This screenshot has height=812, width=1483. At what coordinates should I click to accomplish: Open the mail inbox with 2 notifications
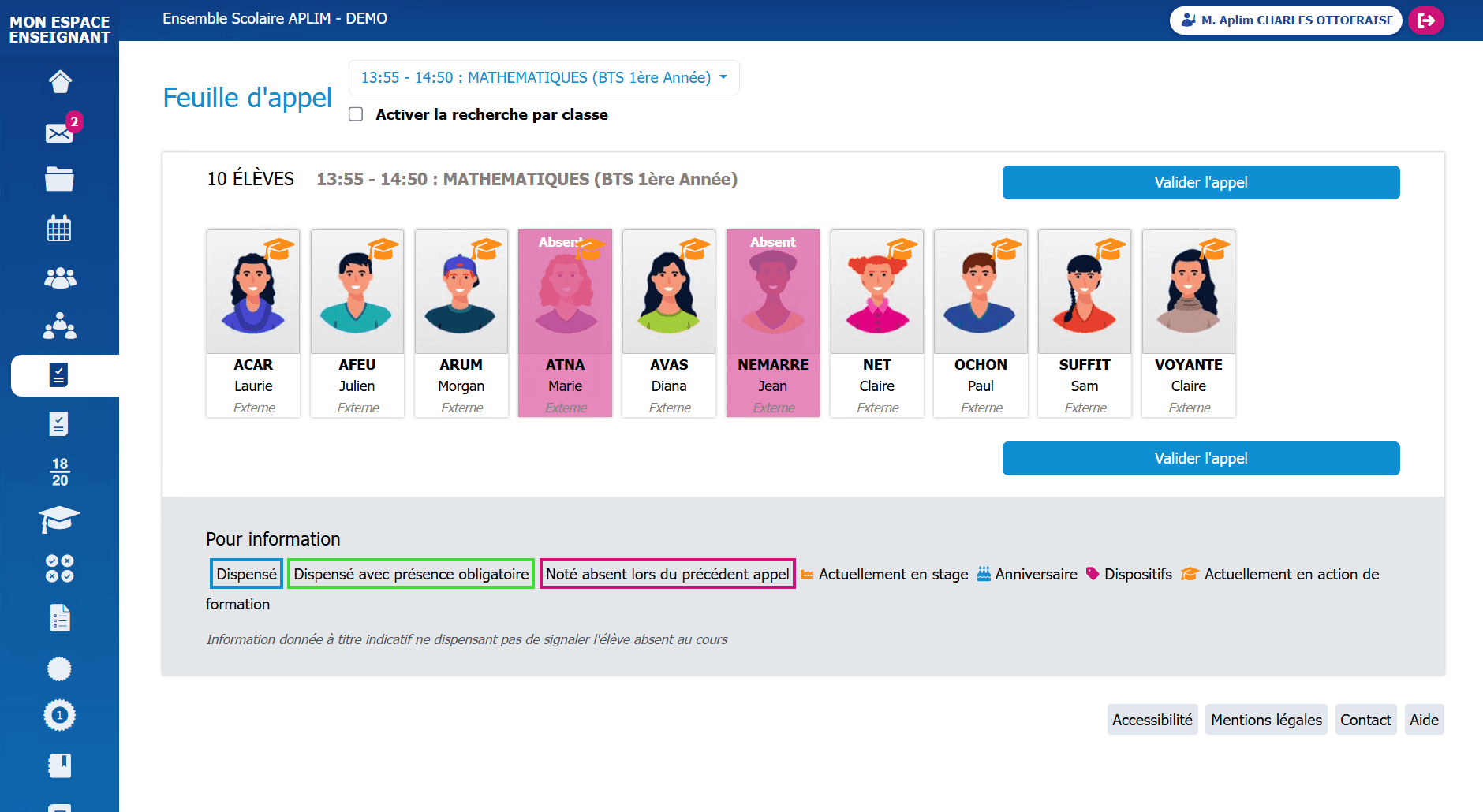60,132
